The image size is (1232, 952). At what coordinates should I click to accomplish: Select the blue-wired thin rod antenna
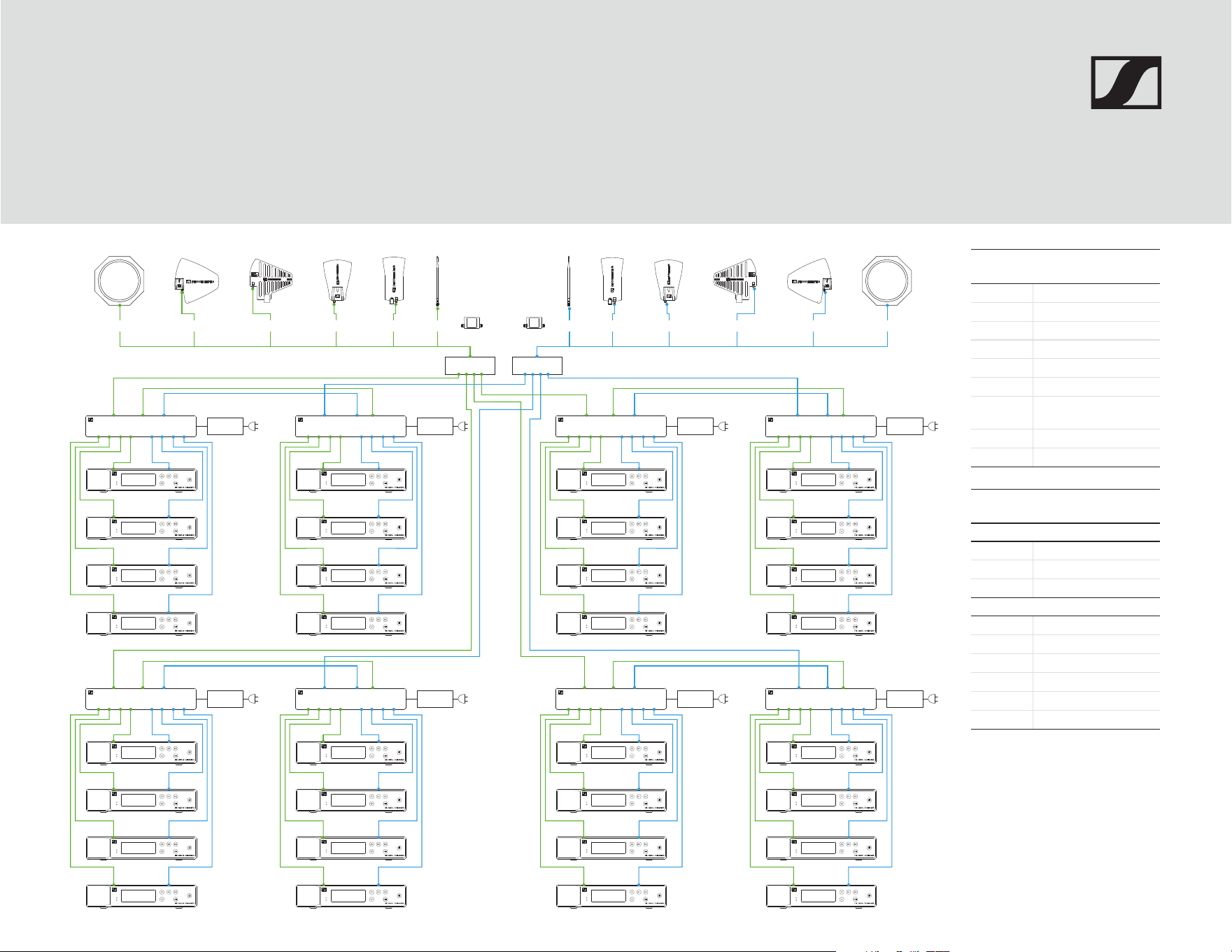(x=569, y=281)
